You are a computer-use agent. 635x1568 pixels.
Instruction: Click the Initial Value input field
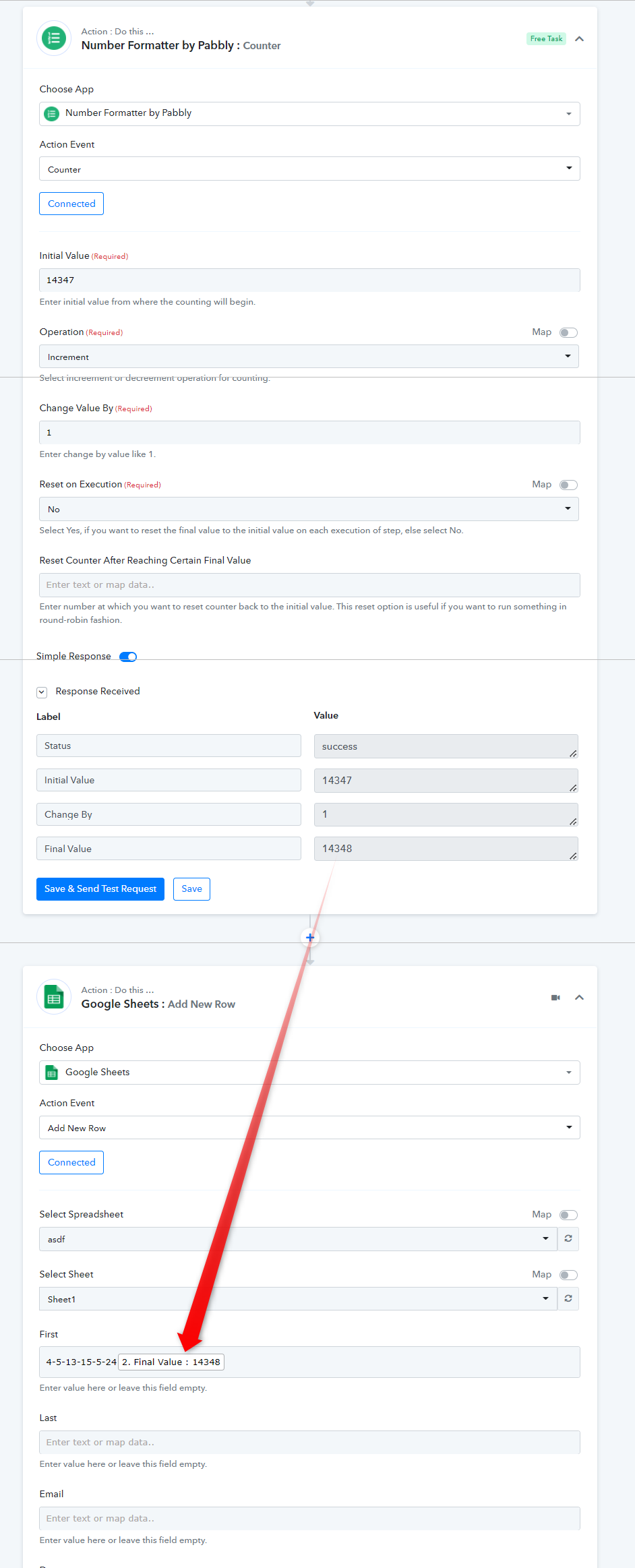(x=309, y=280)
